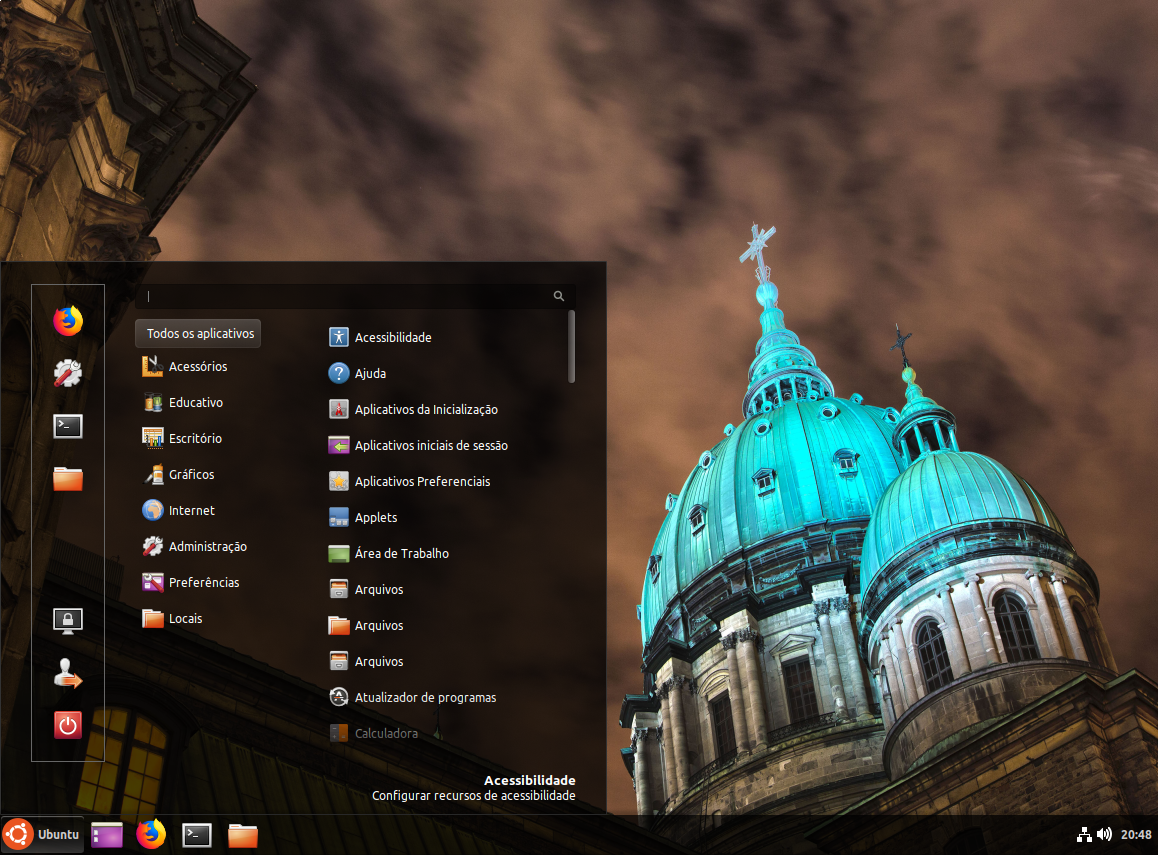Viewport: 1158px width, 855px height.
Task: Select the Todos os aplicativos category
Action: click(x=198, y=334)
